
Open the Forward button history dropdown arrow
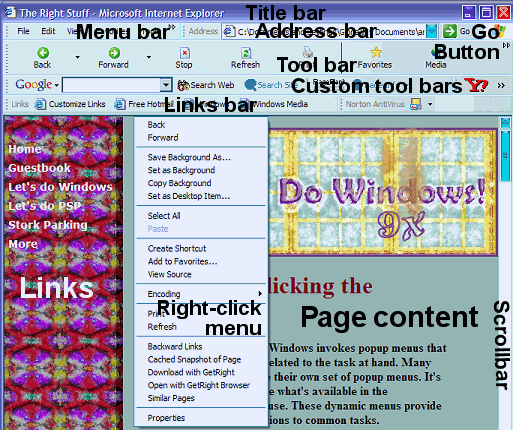point(149,57)
